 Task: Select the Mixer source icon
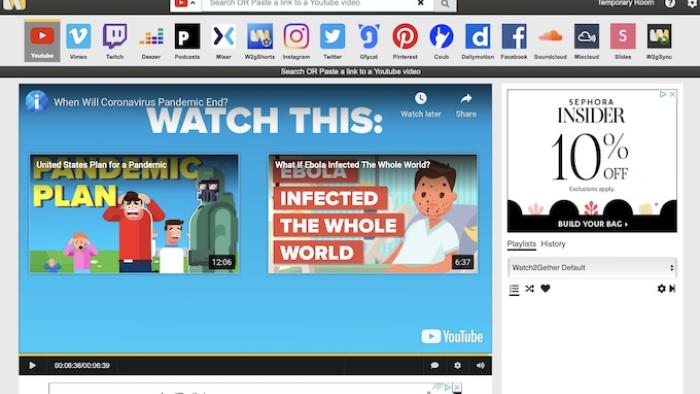tap(224, 41)
